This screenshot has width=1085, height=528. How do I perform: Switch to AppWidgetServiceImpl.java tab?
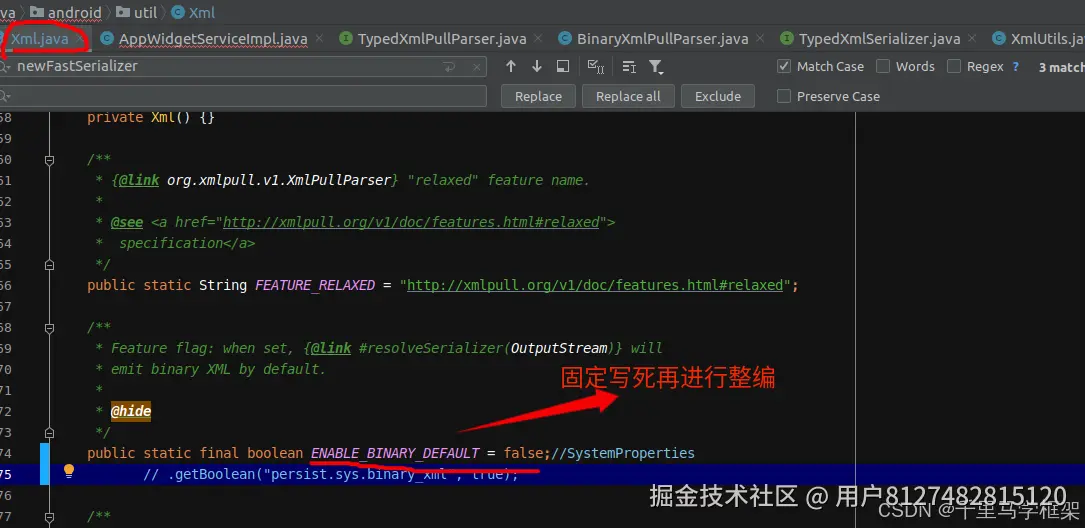coord(212,39)
